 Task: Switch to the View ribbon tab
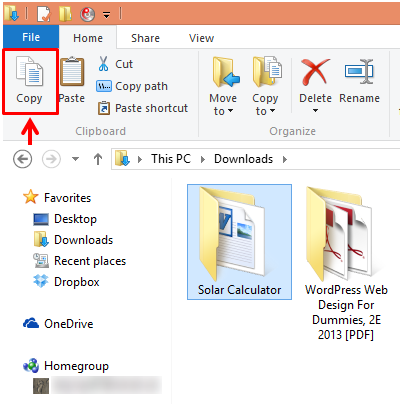coord(201,38)
